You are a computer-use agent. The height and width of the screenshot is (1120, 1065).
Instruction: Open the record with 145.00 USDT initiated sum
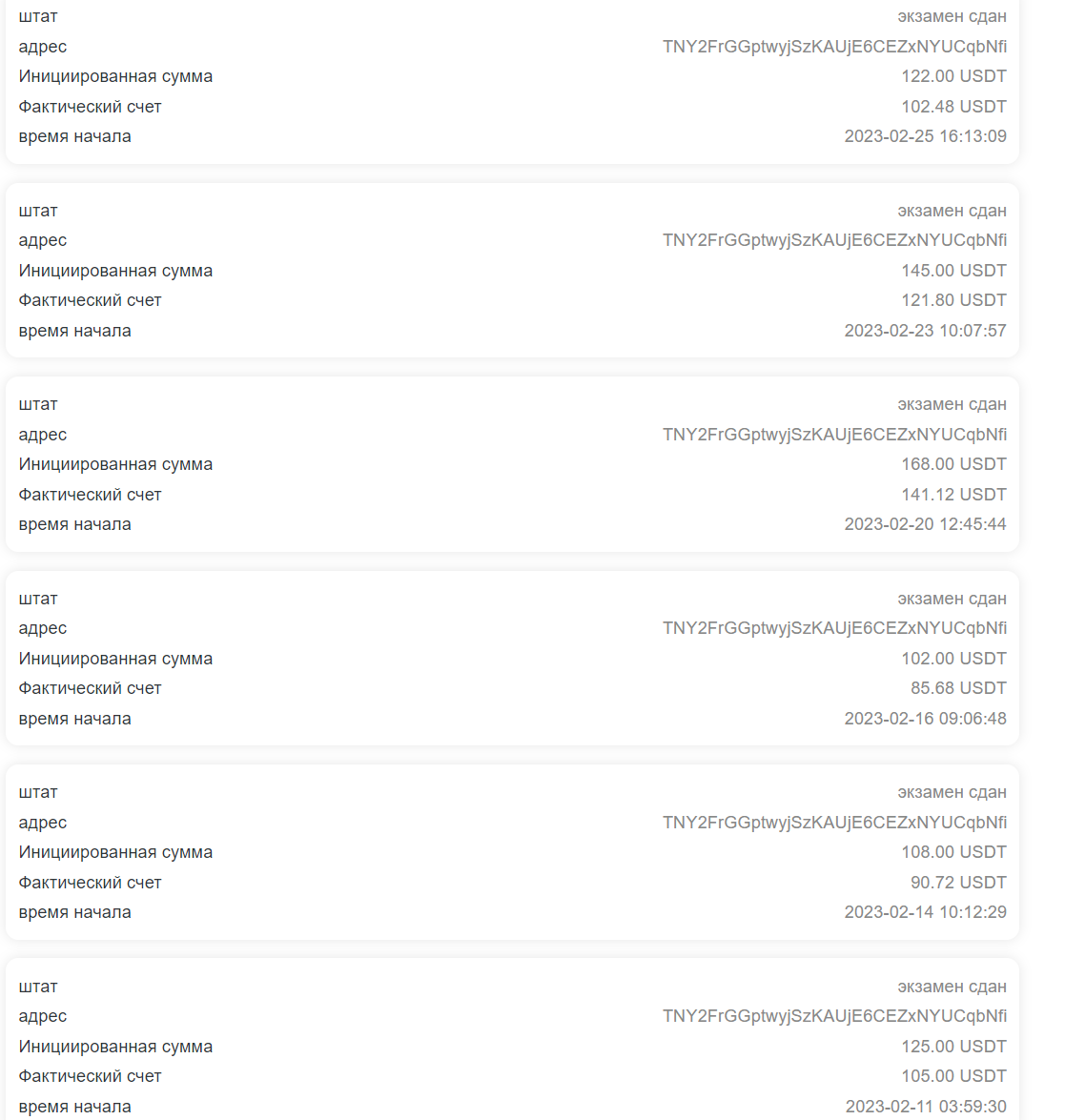[512, 271]
